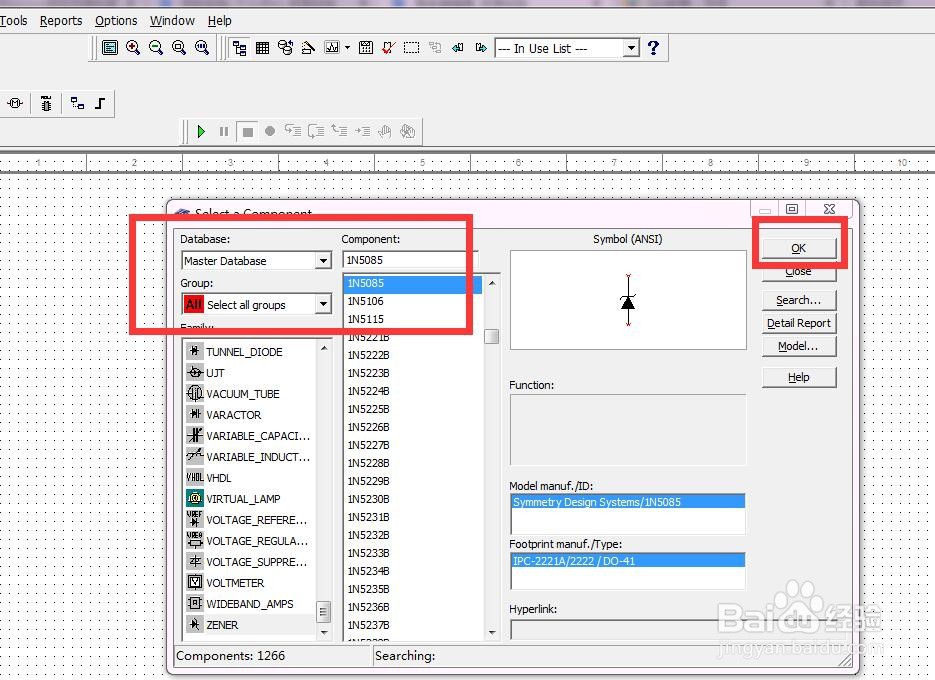
Task: Launch the component wizard icon
Action: pos(308,48)
